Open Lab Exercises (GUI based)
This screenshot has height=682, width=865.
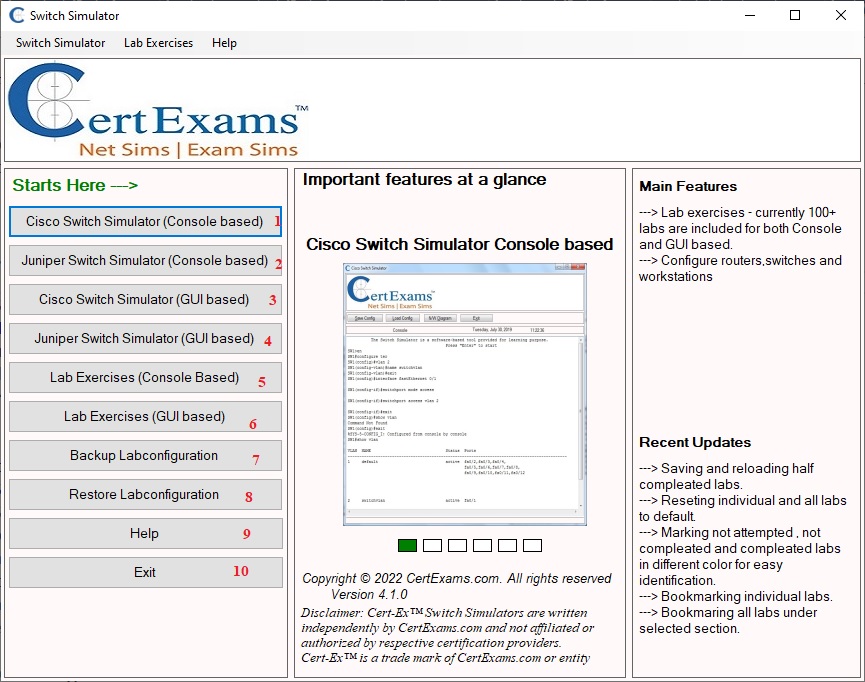click(x=145, y=416)
